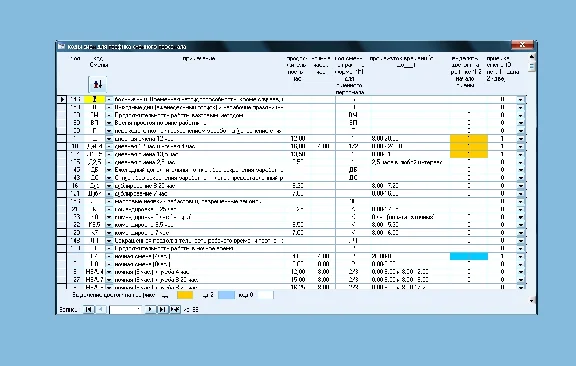Open the dropdown next to code НВЛ.4
The width and height of the screenshot is (576, 366).
tap(109, 272)
